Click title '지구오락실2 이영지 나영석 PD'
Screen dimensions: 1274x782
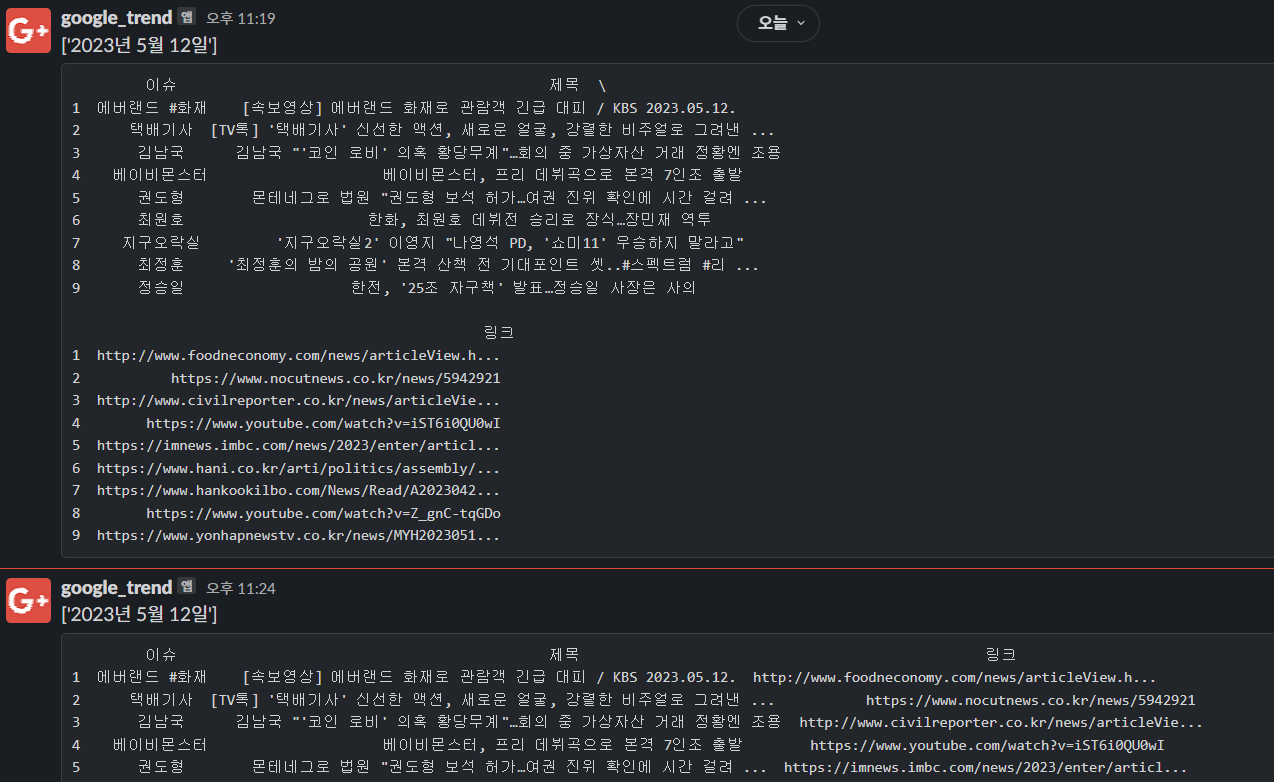tap(510, 243)
